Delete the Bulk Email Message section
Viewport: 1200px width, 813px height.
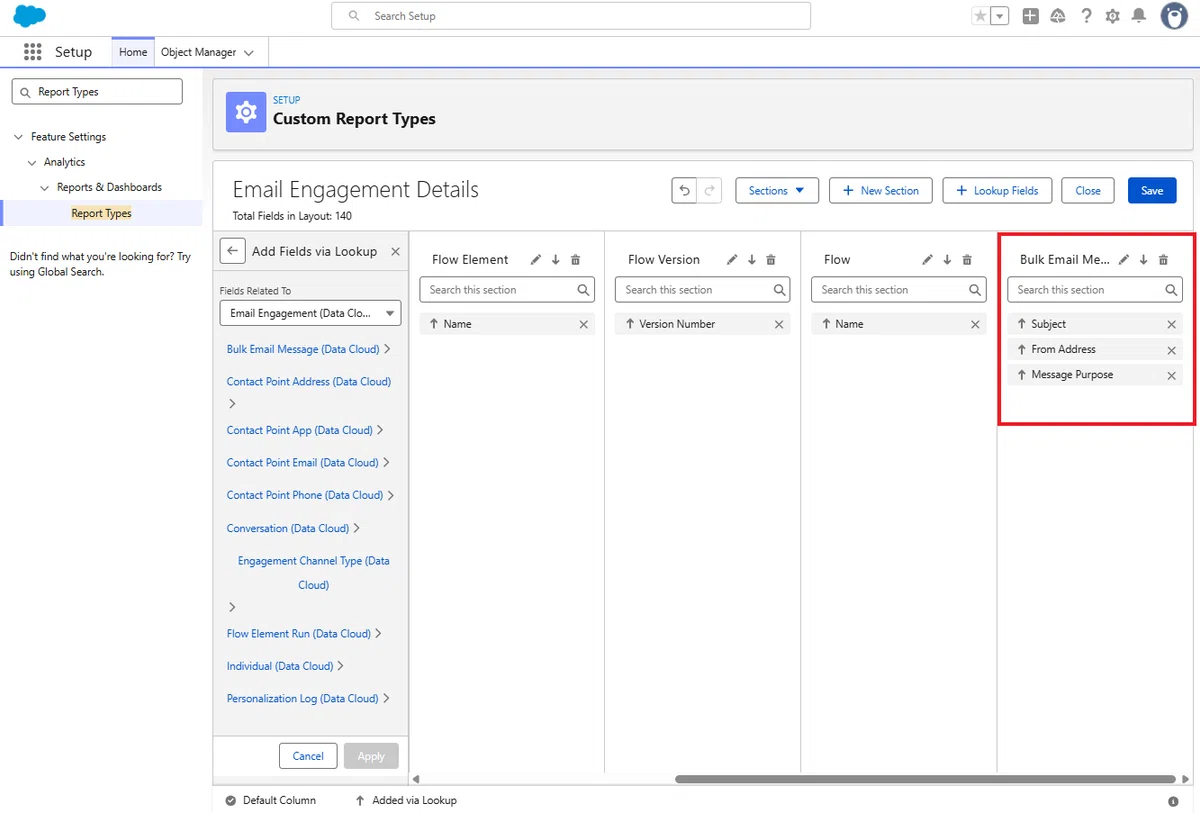[x=1163, y=260]
